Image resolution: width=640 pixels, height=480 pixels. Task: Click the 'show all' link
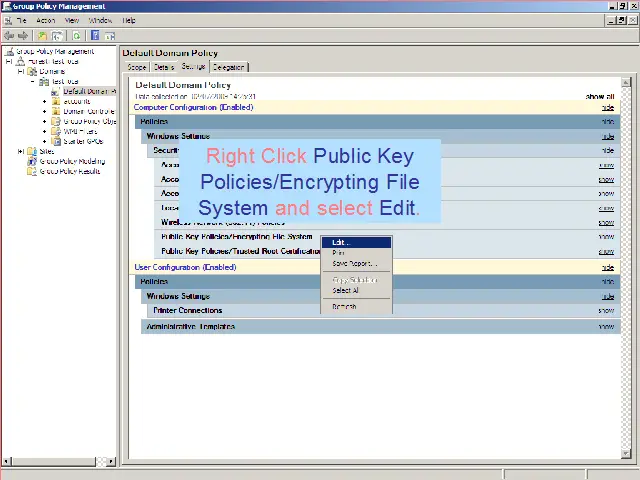click(x=599, y=97)
